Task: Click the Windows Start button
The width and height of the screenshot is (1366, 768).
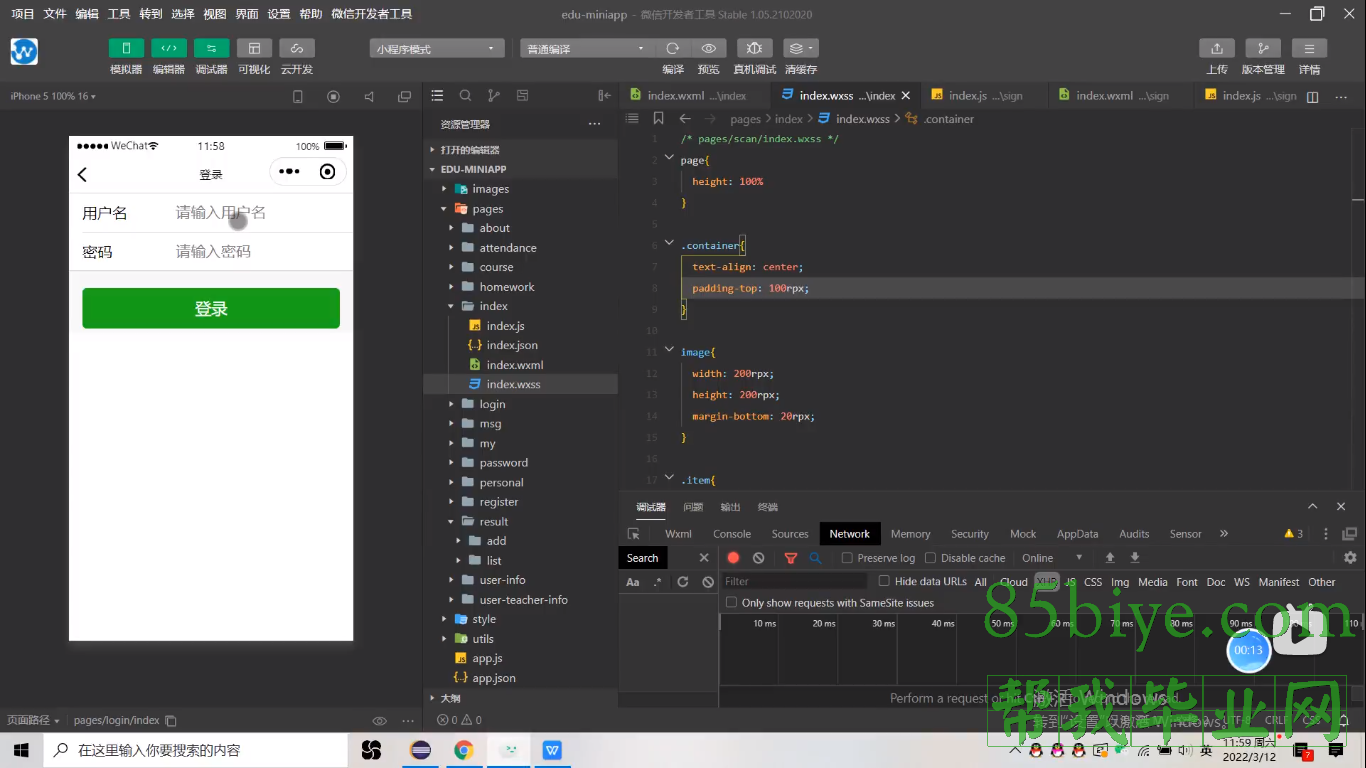Action: tap(21, 750)
